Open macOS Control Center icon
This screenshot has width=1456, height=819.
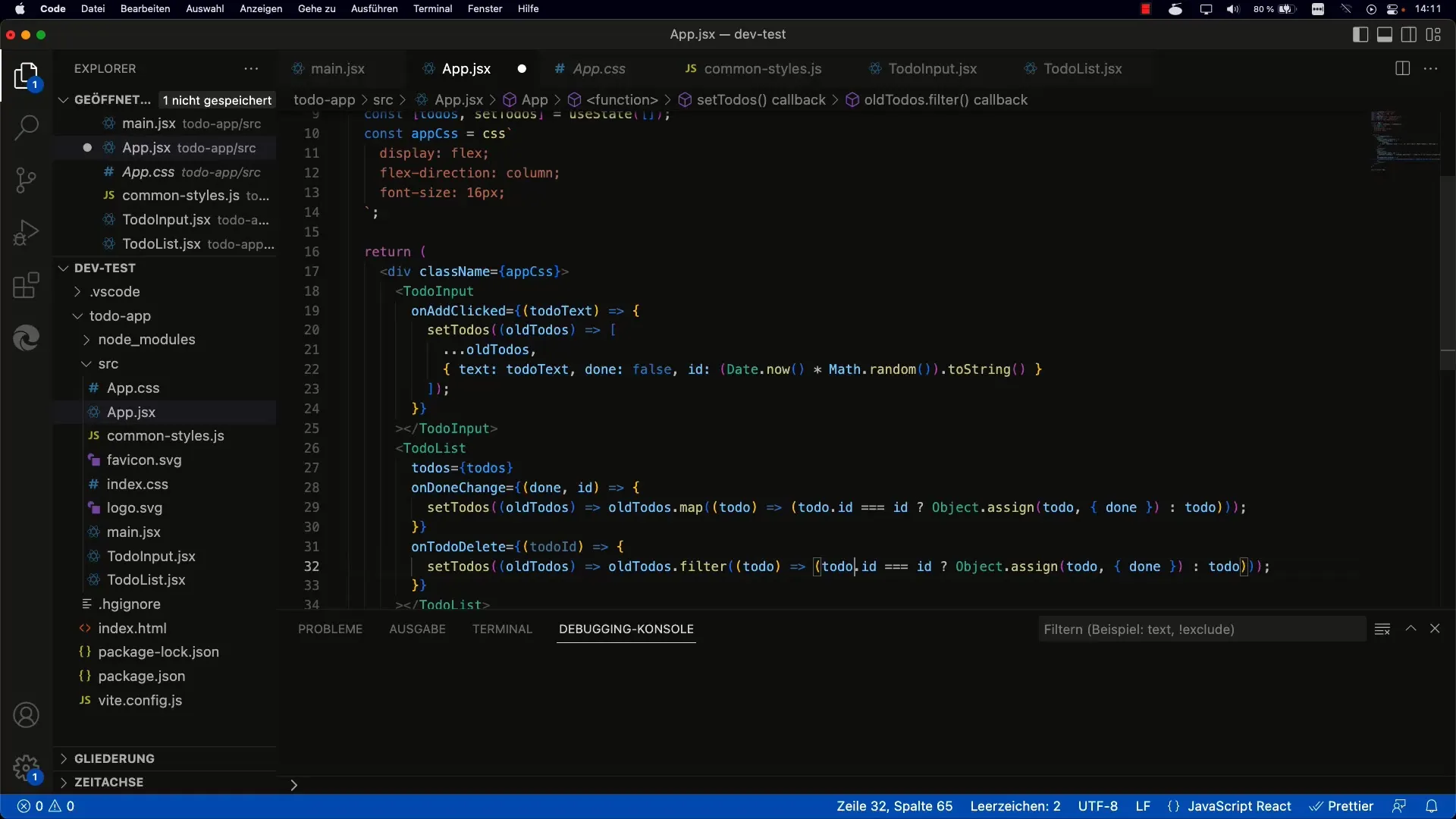point(1394,9)
